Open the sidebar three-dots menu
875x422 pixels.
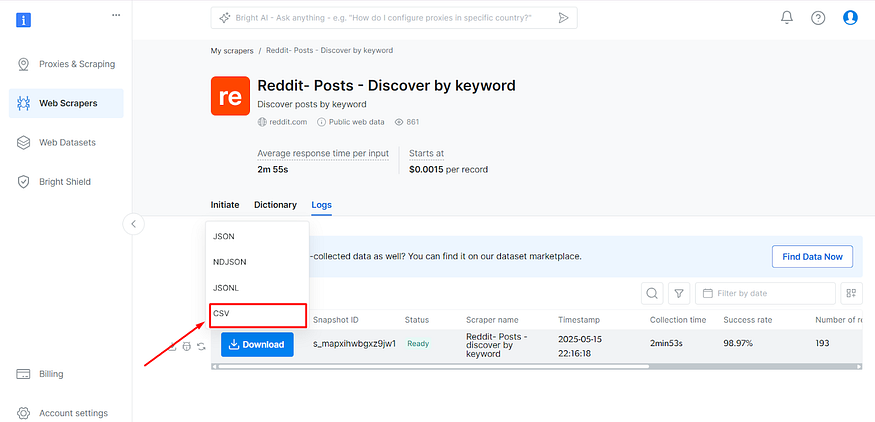pos(116,15)
